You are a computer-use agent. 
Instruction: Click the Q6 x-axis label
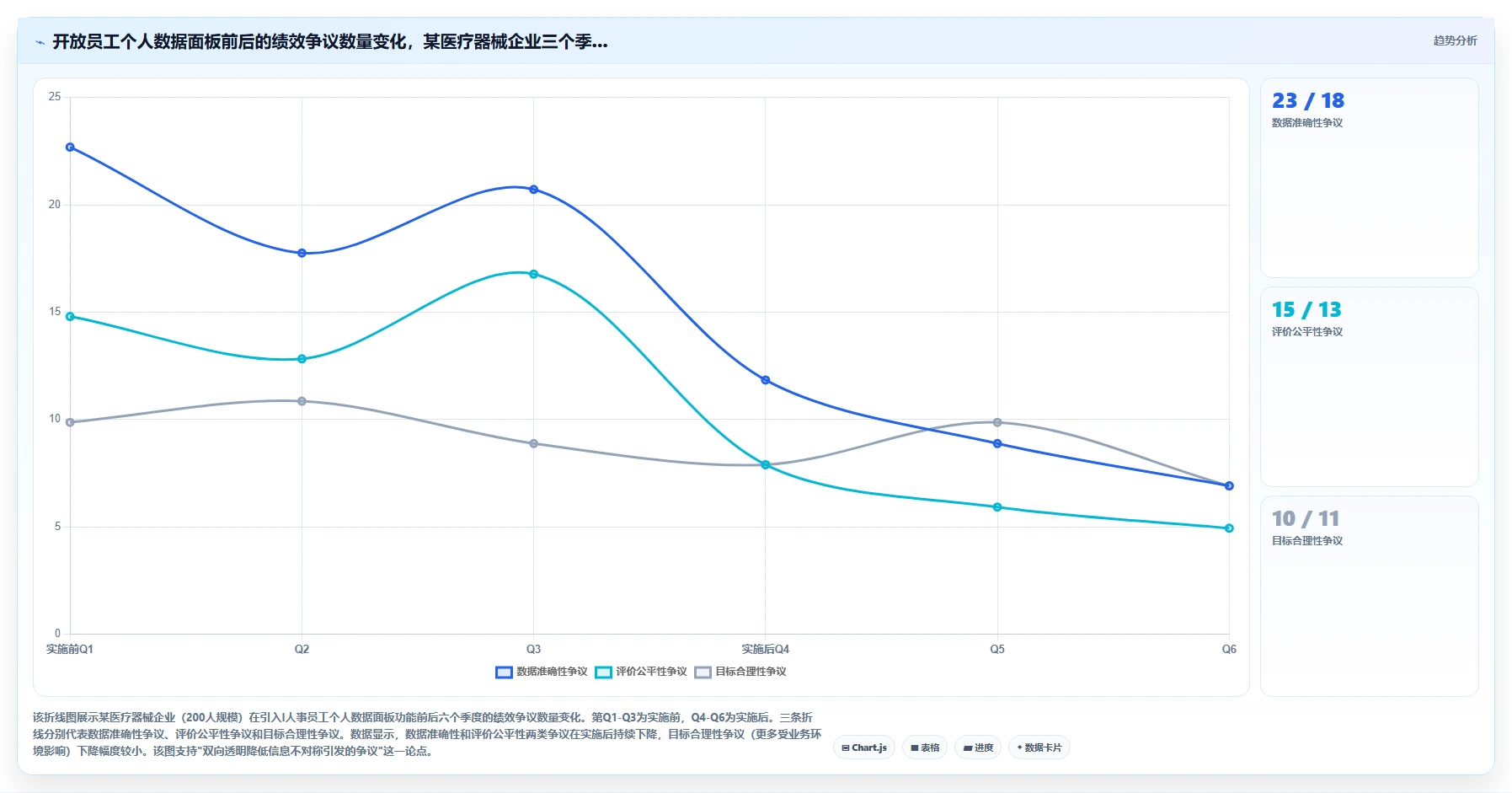(x=1229, y=650)
